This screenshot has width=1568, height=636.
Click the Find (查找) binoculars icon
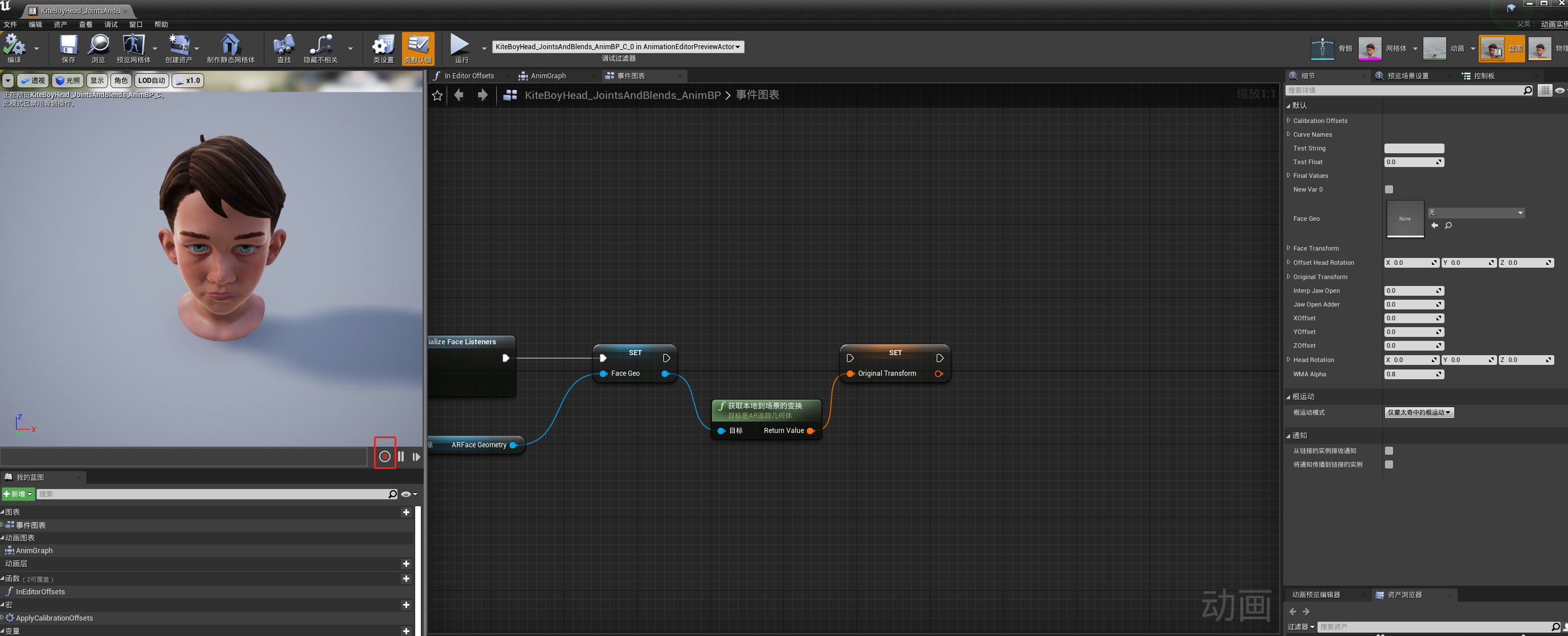tap(284, 46)
